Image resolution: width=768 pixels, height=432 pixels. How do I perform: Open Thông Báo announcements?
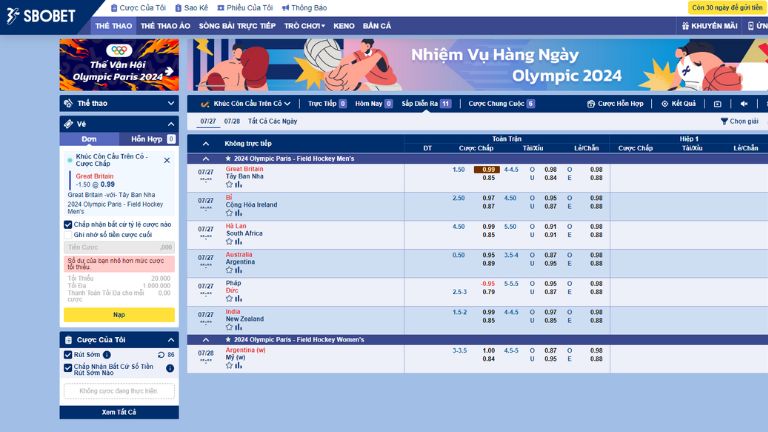[x=304, y=8]
